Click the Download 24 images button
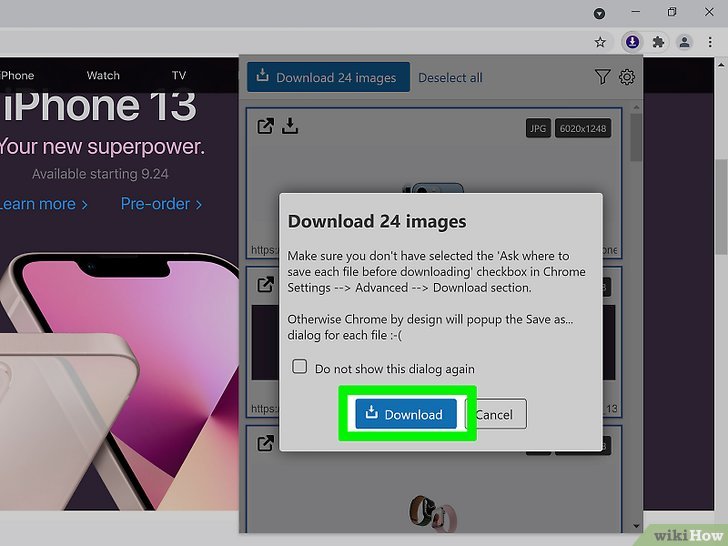Screen dimensions: 728x546 click(328, 77)
